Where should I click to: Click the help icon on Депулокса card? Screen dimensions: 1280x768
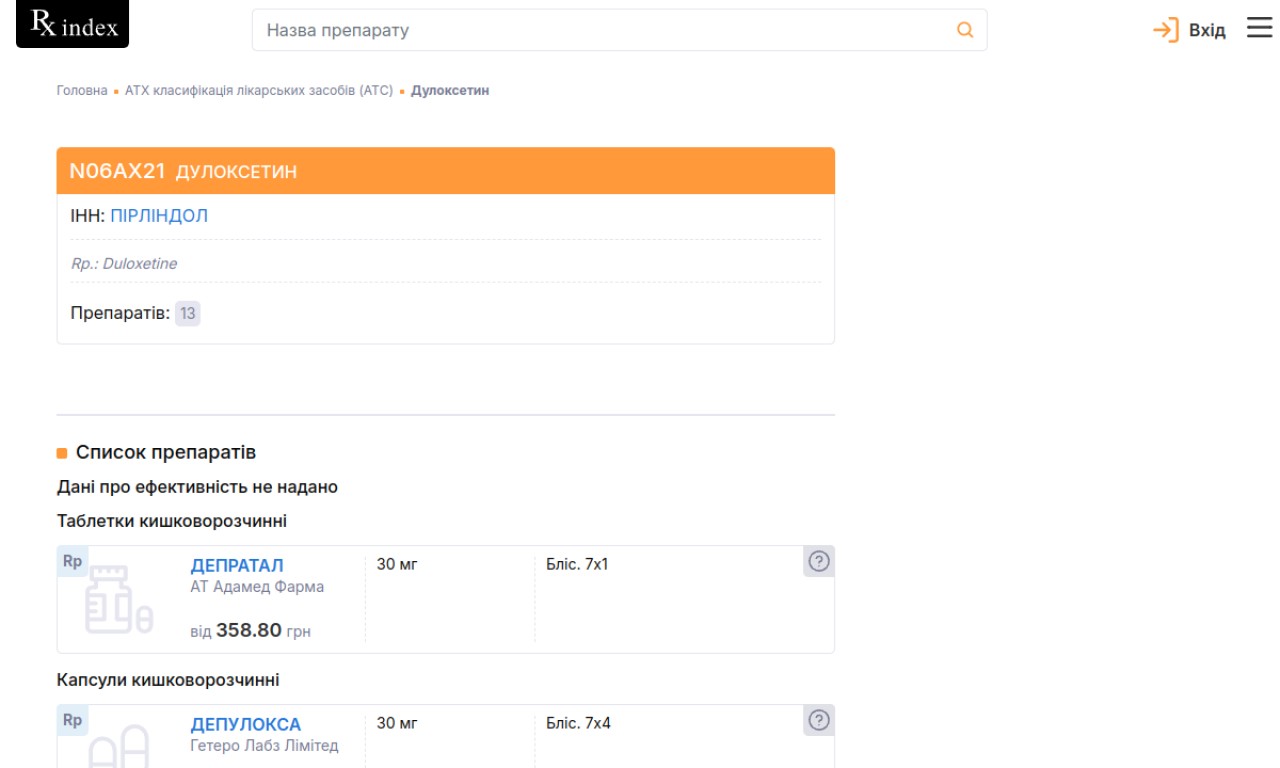[818, 720]
